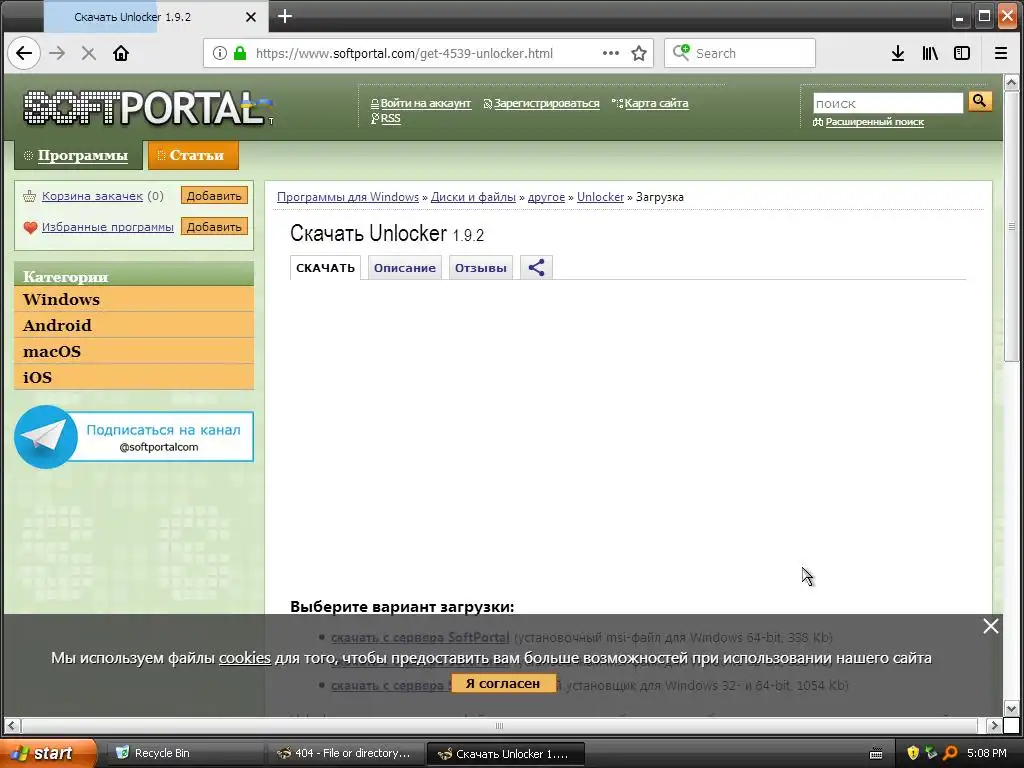Viewport: 1024px width, 768px height.
Task: Accept cookies with Я согласен button
Action: click(503, 684)
